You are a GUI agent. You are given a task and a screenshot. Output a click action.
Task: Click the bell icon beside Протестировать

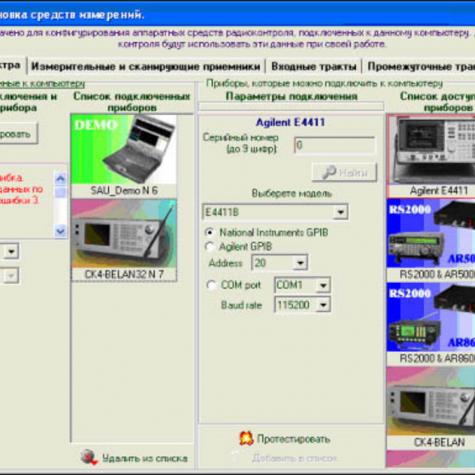(x=246, y=438)
